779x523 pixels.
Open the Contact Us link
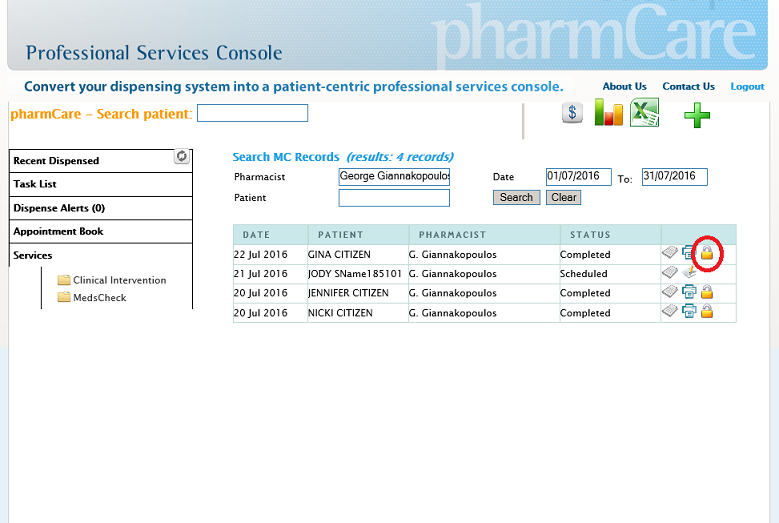(689, 86)
